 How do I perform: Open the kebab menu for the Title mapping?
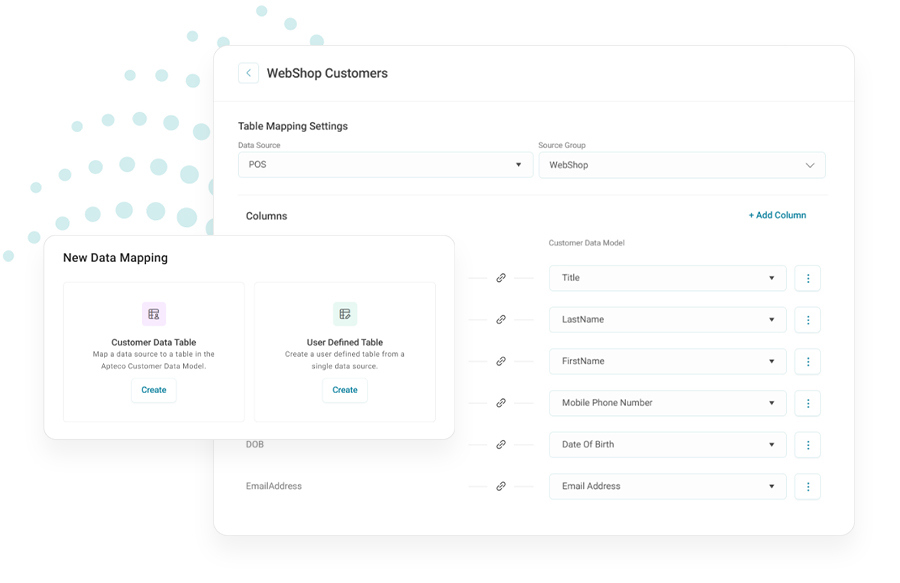click(807, 278)
